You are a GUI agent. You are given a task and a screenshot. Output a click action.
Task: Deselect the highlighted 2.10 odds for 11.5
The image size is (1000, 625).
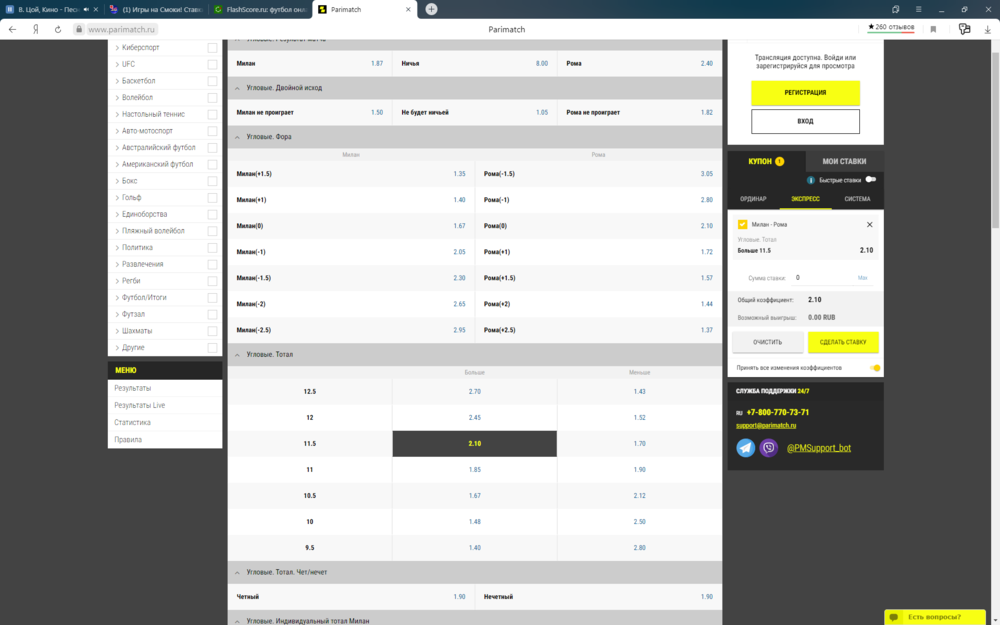click(x=474, y=444)
